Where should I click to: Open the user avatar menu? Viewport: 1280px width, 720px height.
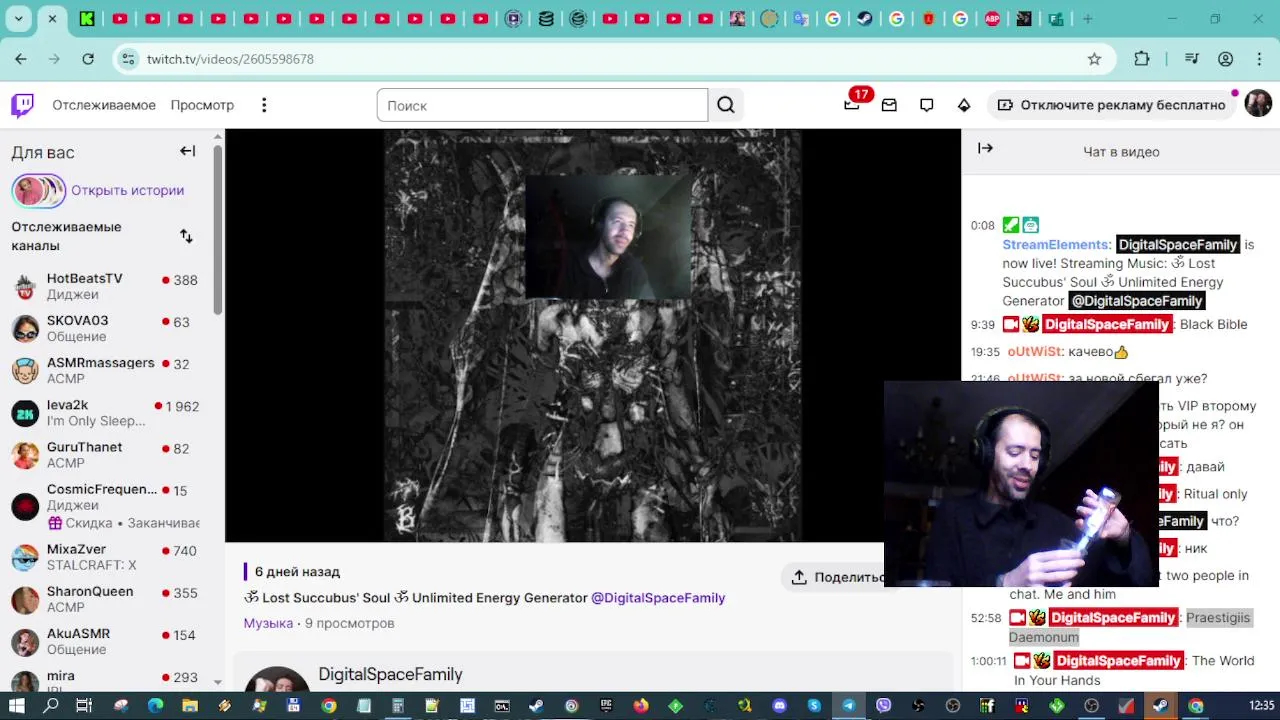click(x=1258, y=104)
